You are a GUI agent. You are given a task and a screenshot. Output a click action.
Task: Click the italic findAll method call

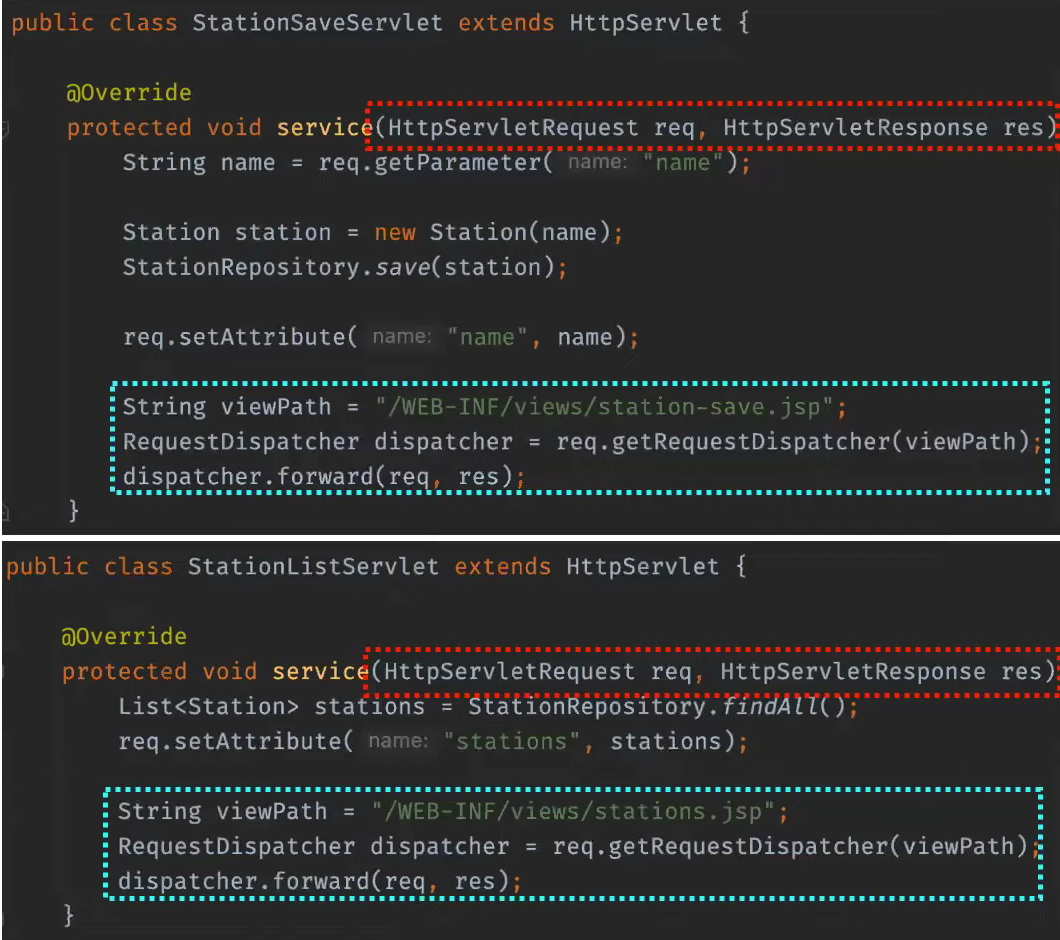771,706
